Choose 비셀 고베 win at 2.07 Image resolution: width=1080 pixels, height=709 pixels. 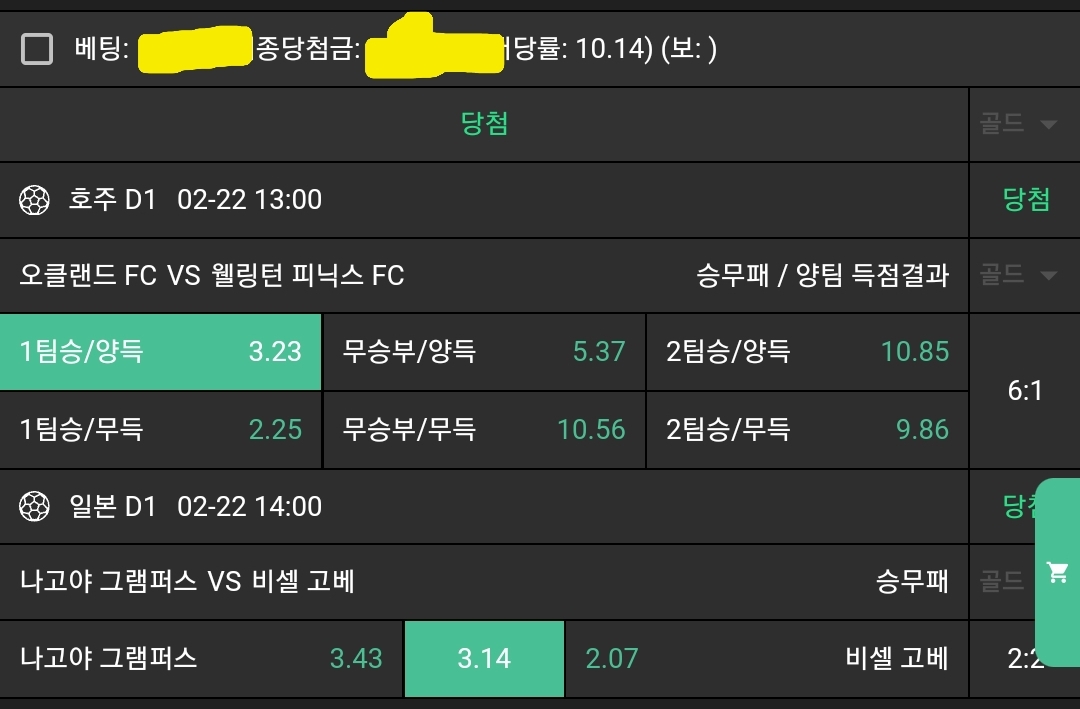click(766, 658)
